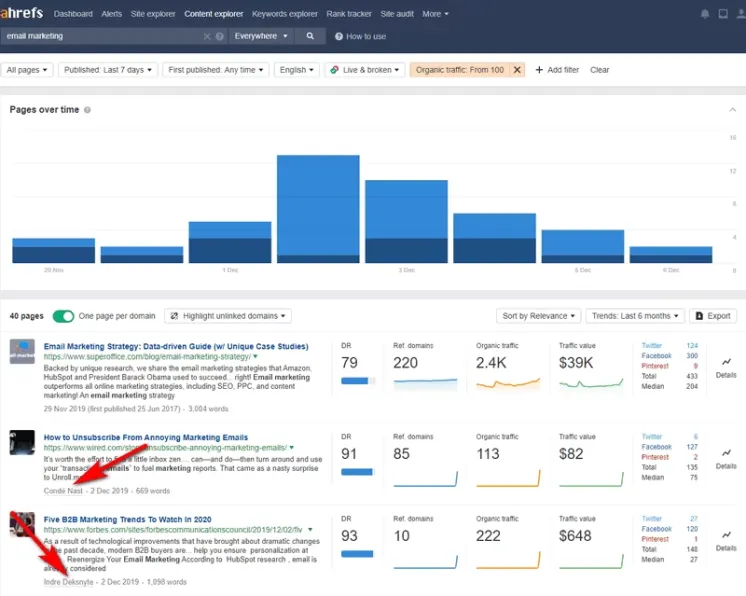Open the notifications bell icon
The image size is (746, 596).
click(707, 14)
